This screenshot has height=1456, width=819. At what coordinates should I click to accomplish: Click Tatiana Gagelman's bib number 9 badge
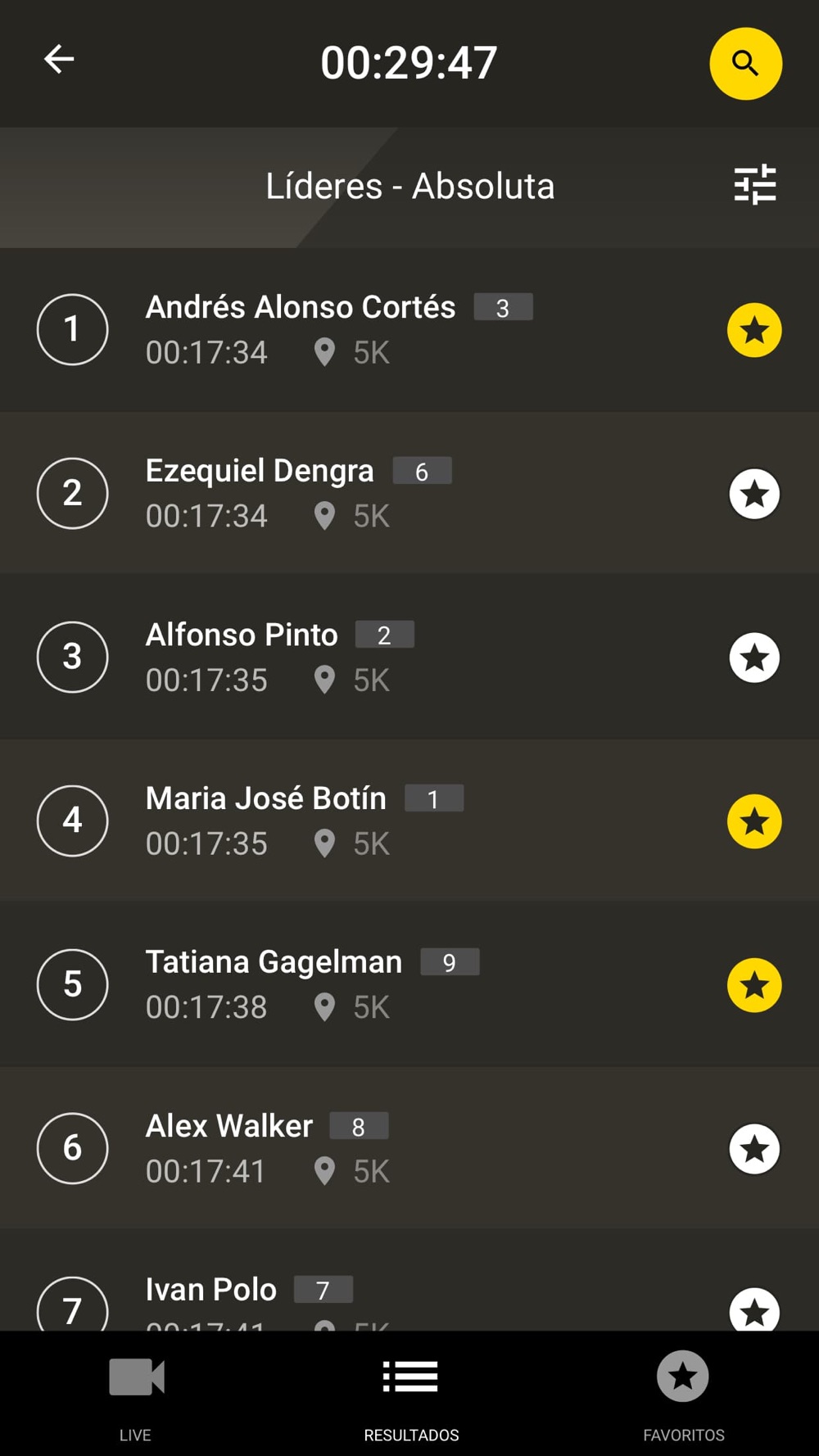tap(450, 962)
